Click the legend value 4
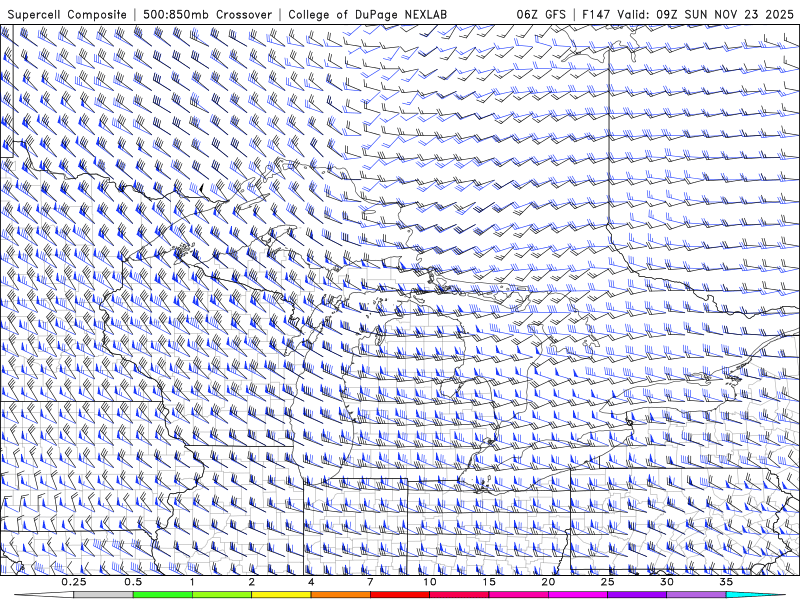The height and width of the screenshot is (600, 800). point(311,582)
